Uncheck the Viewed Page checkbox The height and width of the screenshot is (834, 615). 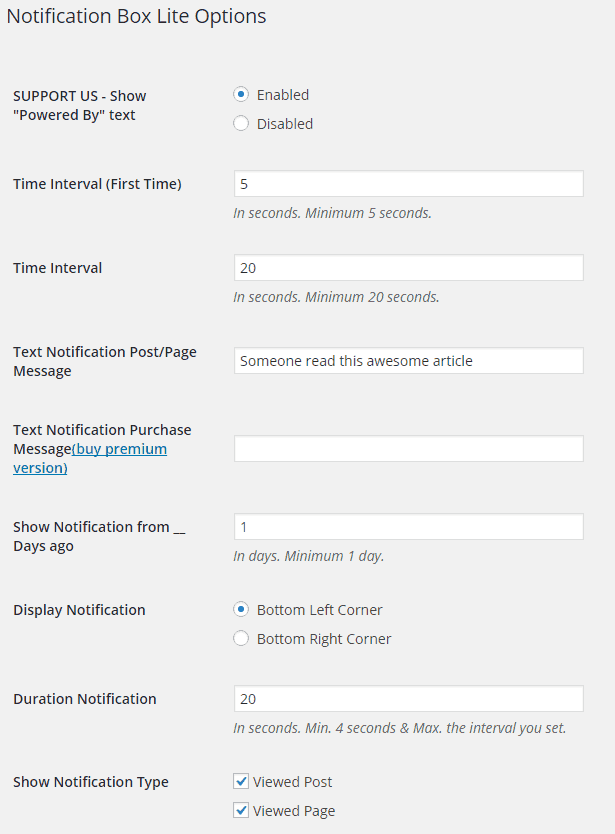pos(240,810)
